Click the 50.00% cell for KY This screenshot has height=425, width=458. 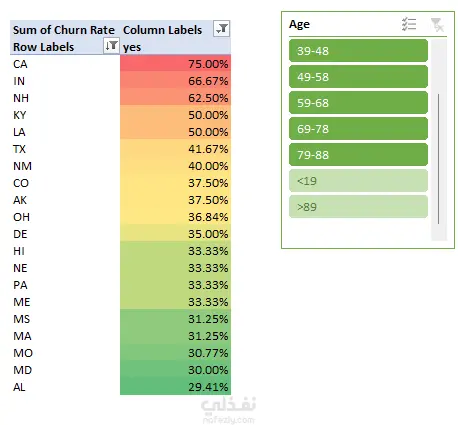point(175,114)
